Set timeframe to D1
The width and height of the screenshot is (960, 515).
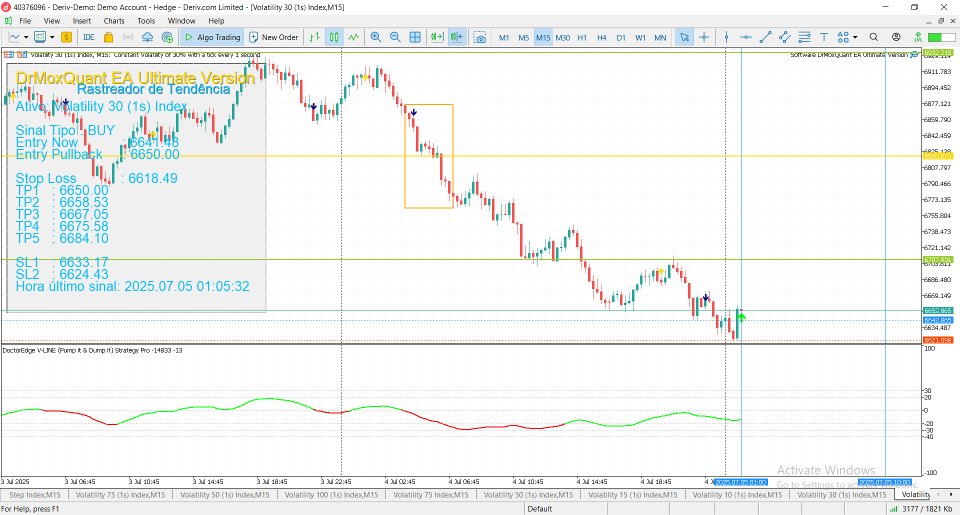(x=621, y=37)
